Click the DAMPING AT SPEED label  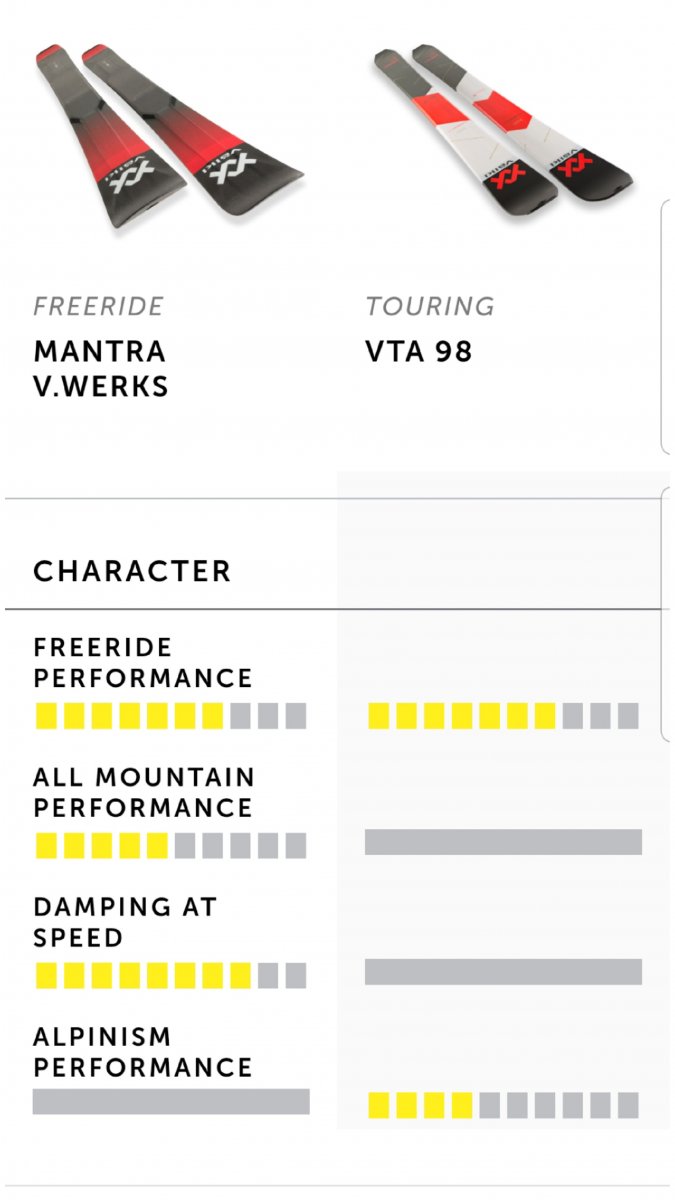pos(125,922)
